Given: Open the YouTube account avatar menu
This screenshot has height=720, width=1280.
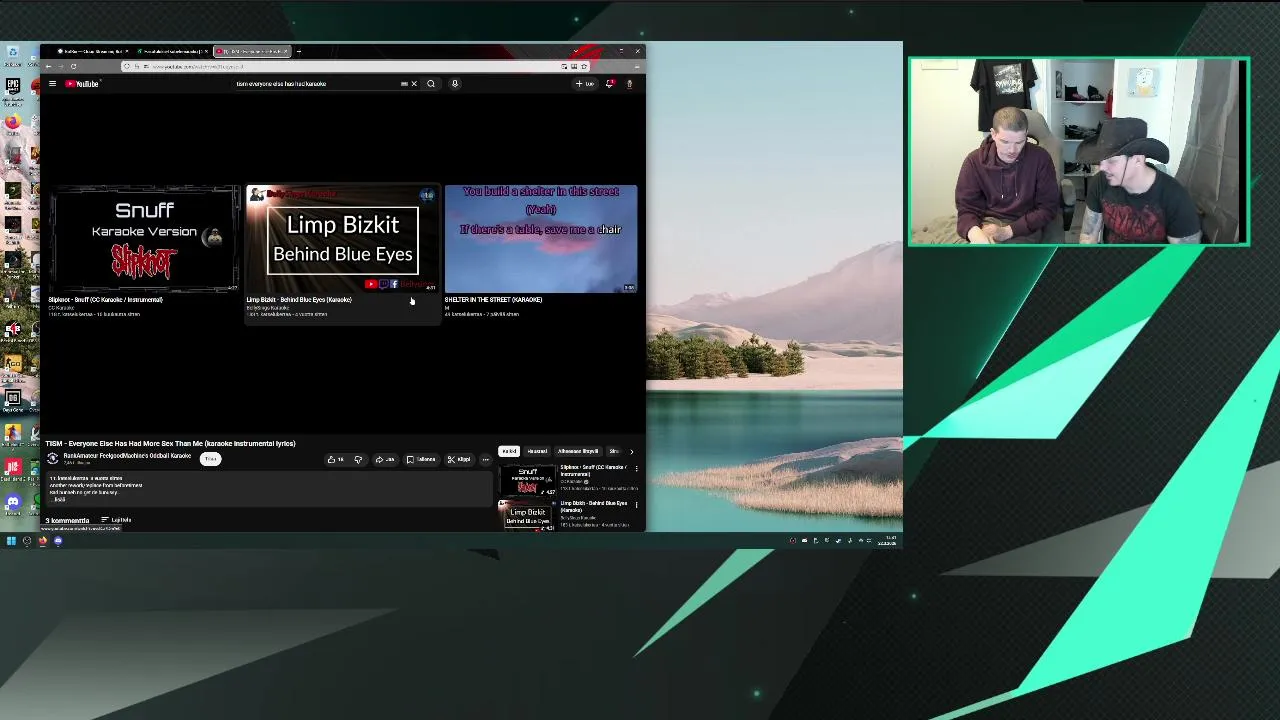Looking at the screenshot, I should tap(629, 84).
